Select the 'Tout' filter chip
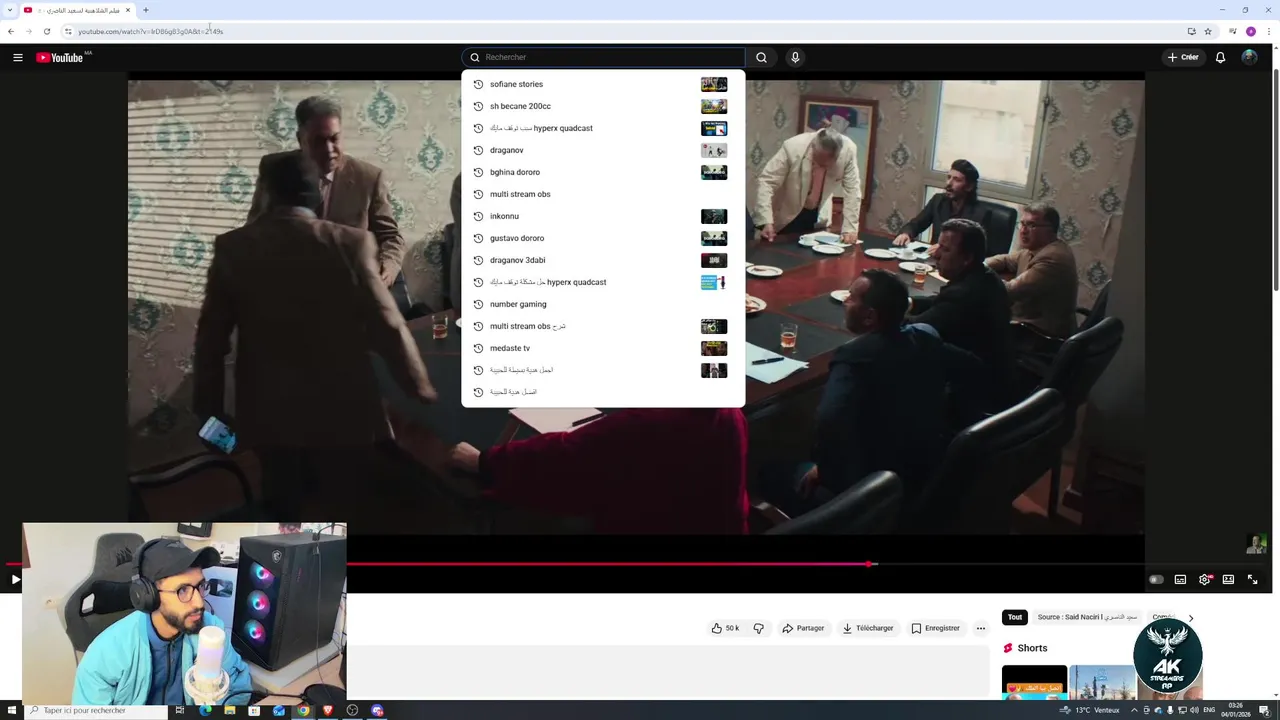The height and width of the screenshot is (720, 1280). point(1015,617)
